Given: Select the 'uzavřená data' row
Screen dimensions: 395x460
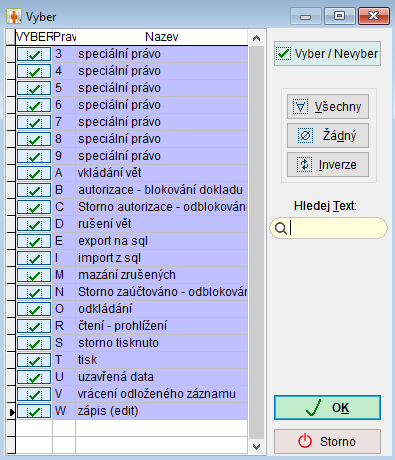Looking at the screenshot, I should [x=132, y=377].
